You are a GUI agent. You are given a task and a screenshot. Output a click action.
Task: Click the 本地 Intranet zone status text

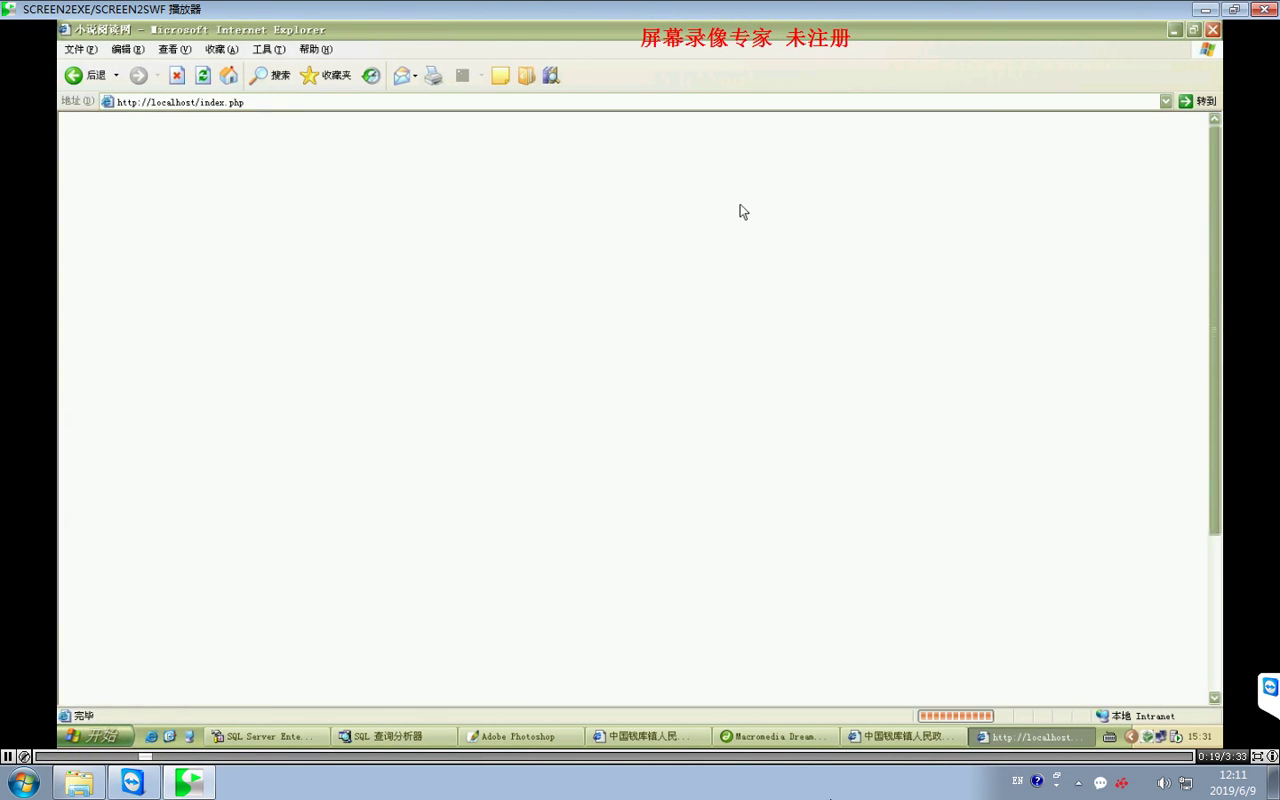point(1143,716)
